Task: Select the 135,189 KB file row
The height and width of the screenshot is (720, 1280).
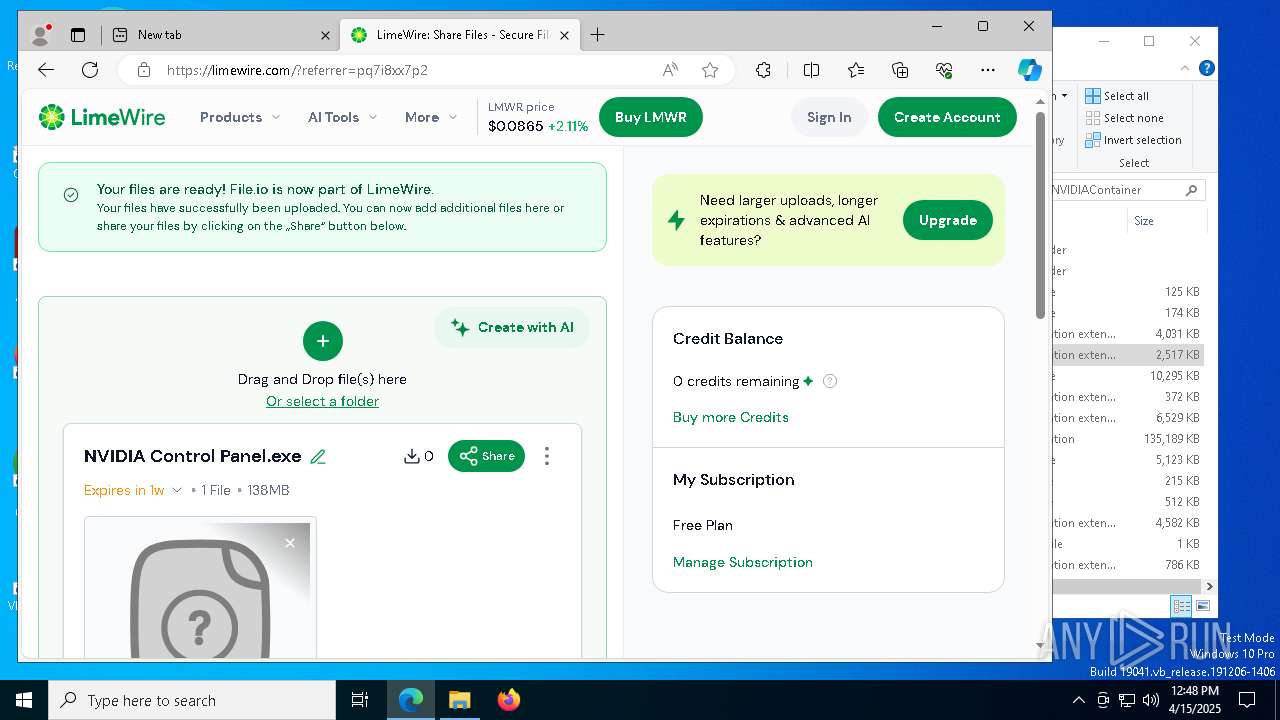Action: [1127, 439]
